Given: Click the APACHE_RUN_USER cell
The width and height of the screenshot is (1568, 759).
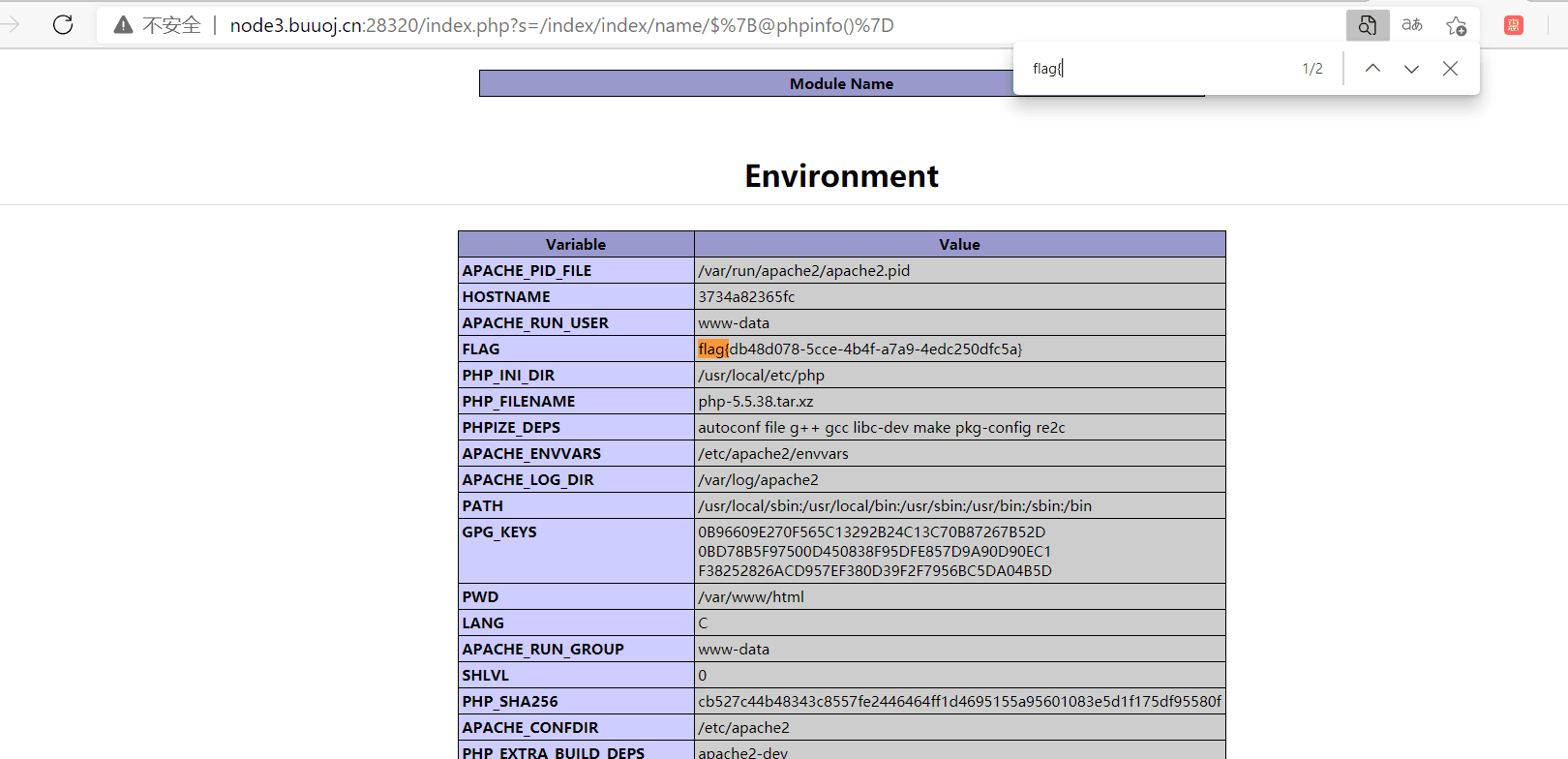Looking at the screenshot, I should (576, 322).
